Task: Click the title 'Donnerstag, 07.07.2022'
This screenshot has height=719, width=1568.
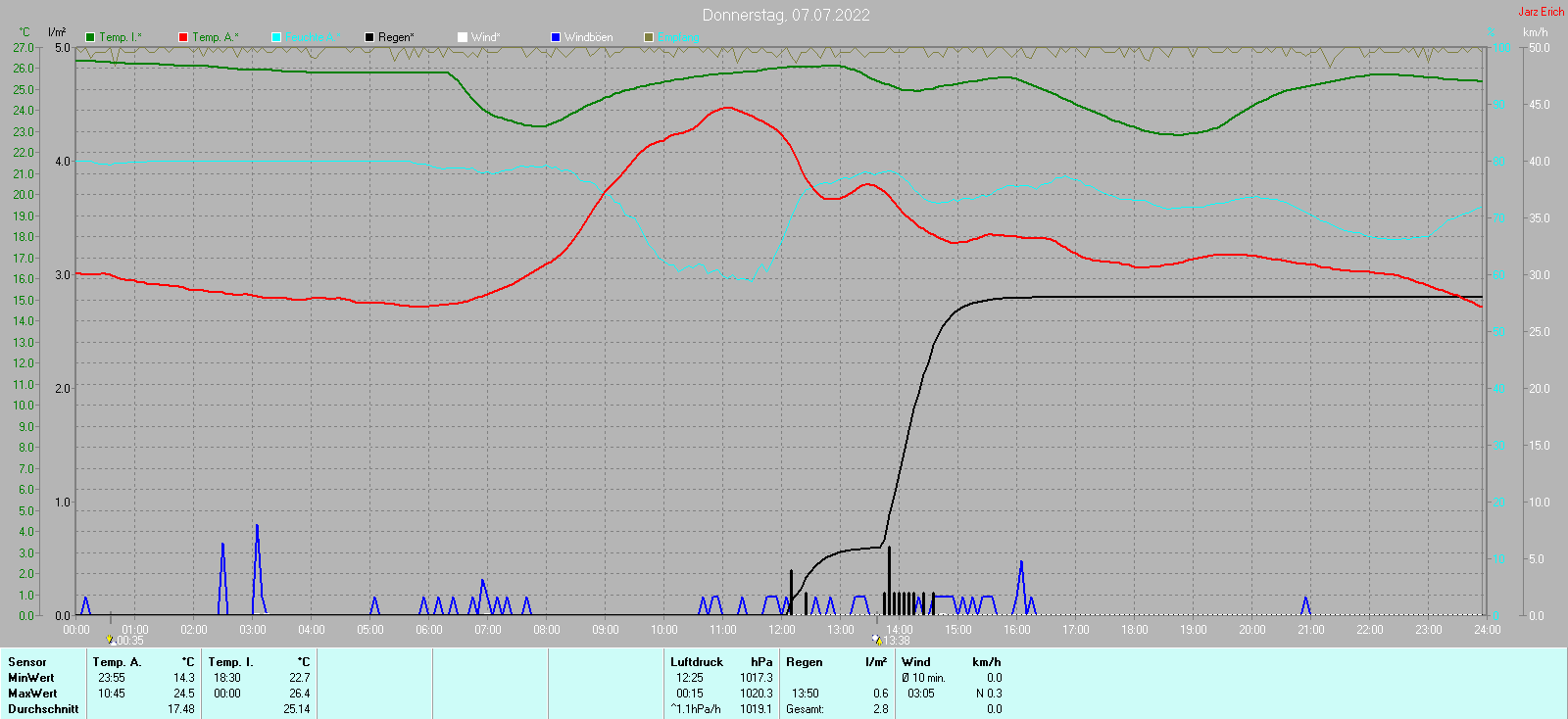Action: click(x=786, y=15)
